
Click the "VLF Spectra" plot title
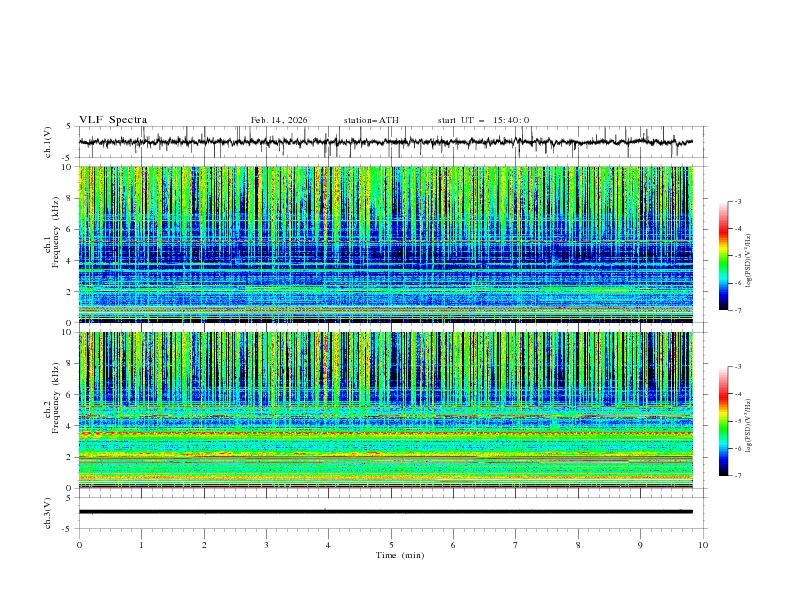(x=113, y=120)
